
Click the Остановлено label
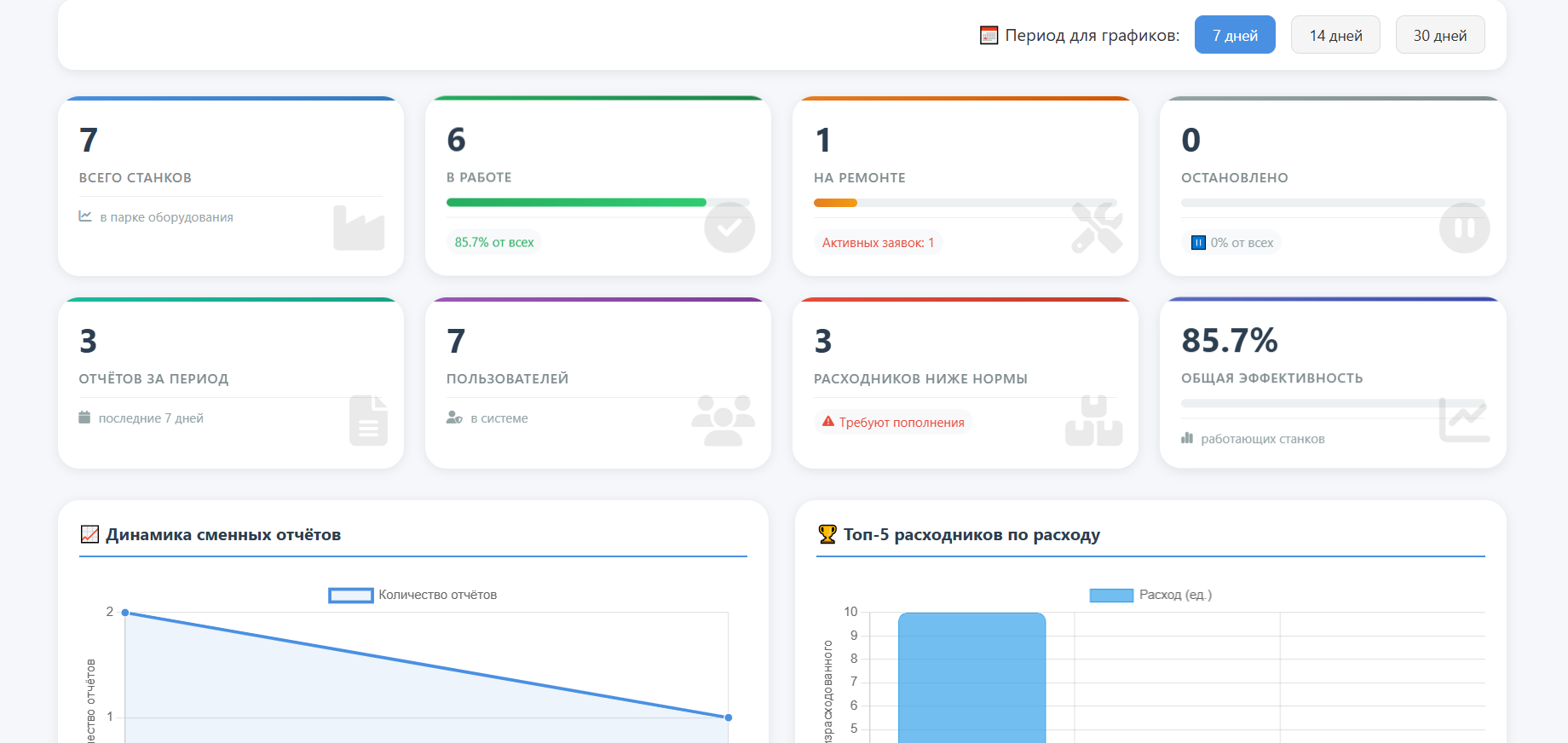1234,177
